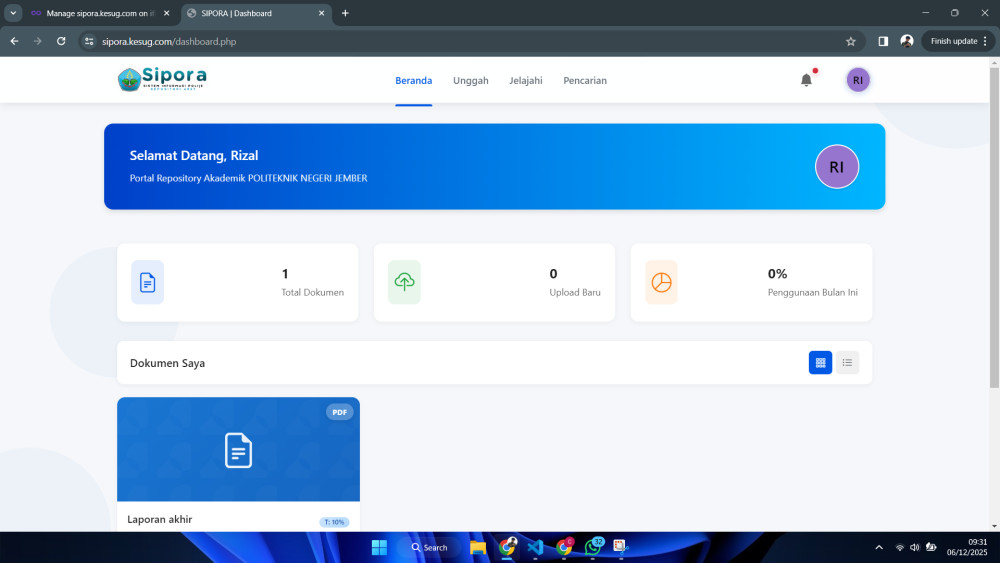
Task: Click the Upload Baru cloud icon
Action: coord(404,282)
